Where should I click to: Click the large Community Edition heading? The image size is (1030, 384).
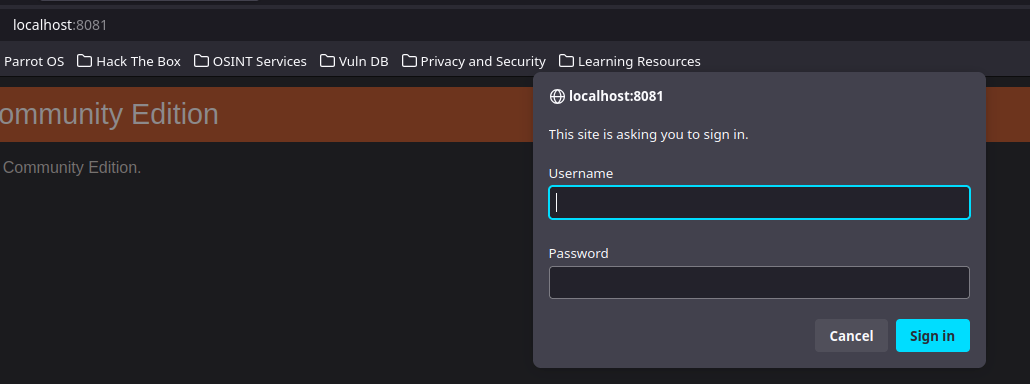tap(108, 114)
